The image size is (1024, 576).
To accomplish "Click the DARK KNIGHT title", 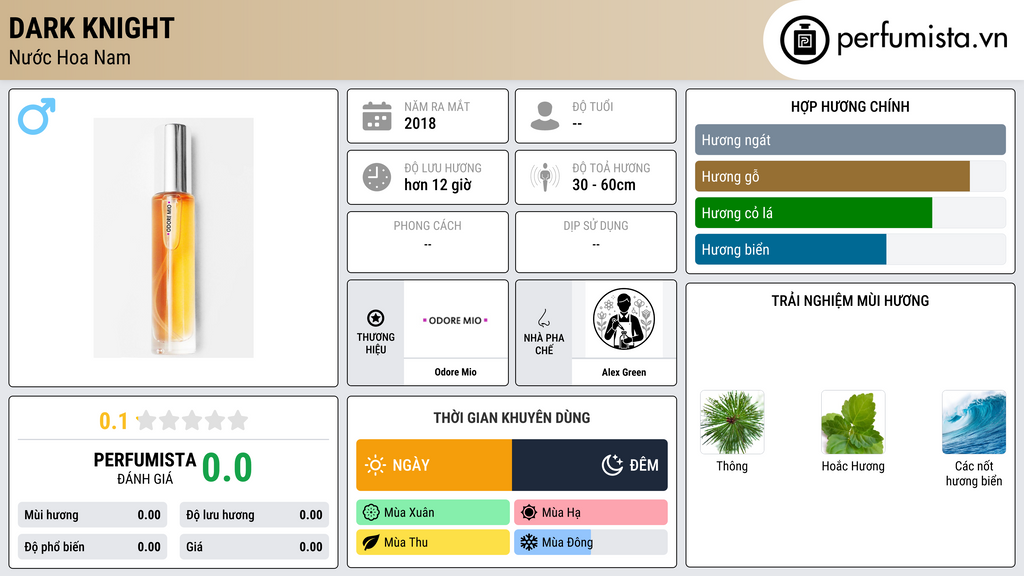I will coord(91,28).
